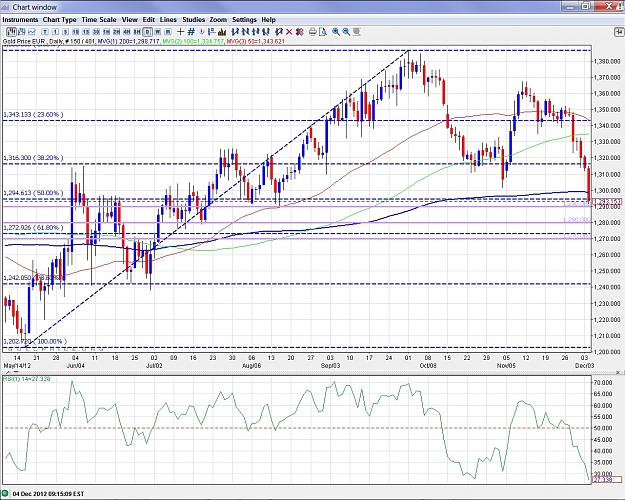Switch to 4H time scale
This screenshot has width=625, height=500.
(x=127, y=32)
